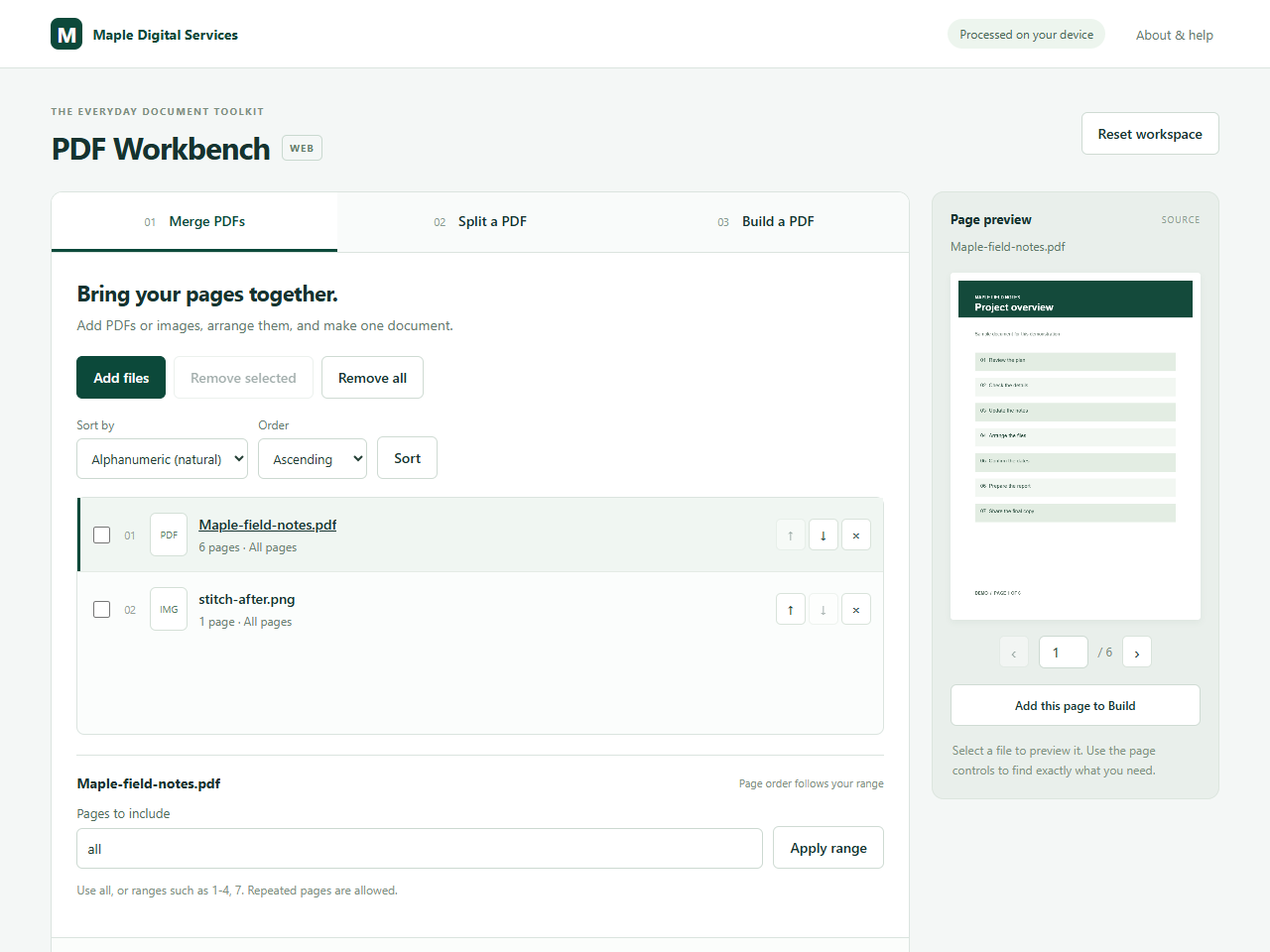
Task: Click the Add files button
Action: (121, 378)
